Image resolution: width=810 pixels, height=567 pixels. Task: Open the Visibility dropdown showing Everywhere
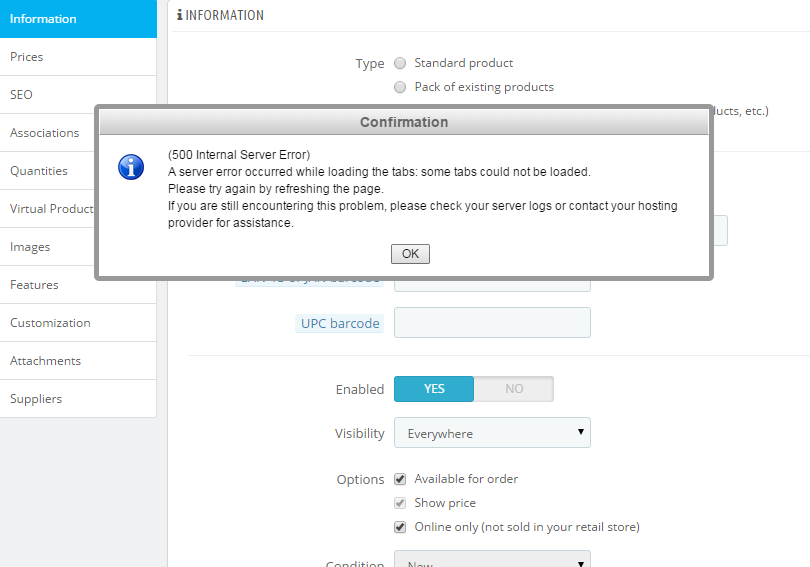[492, 433]
